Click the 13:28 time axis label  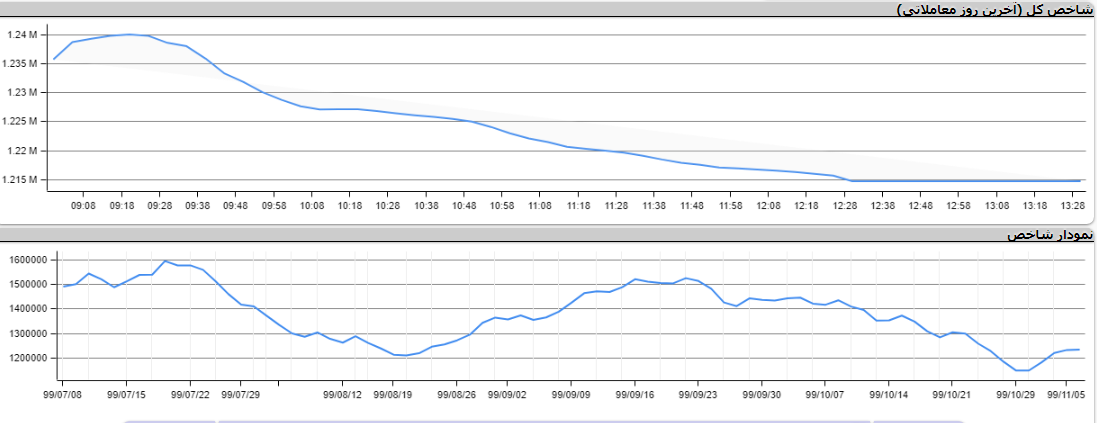pyautogui.click(x=1072, y=205)
